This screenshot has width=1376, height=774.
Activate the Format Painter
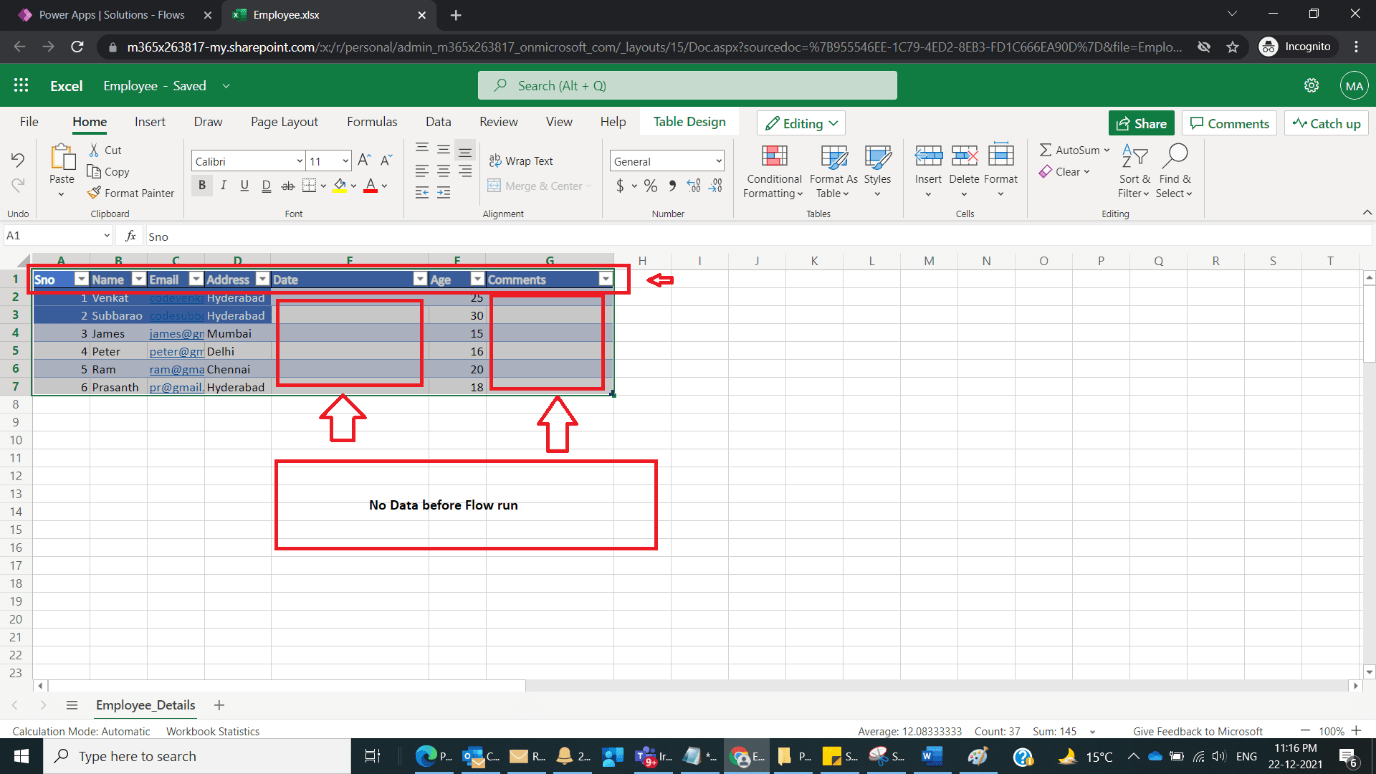[x=131, y=193]
